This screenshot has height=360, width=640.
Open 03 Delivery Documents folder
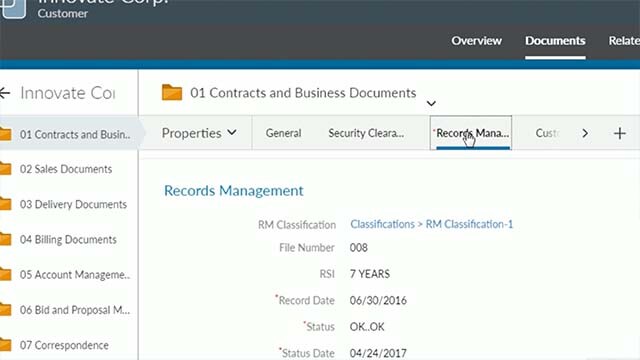point(73,204)
